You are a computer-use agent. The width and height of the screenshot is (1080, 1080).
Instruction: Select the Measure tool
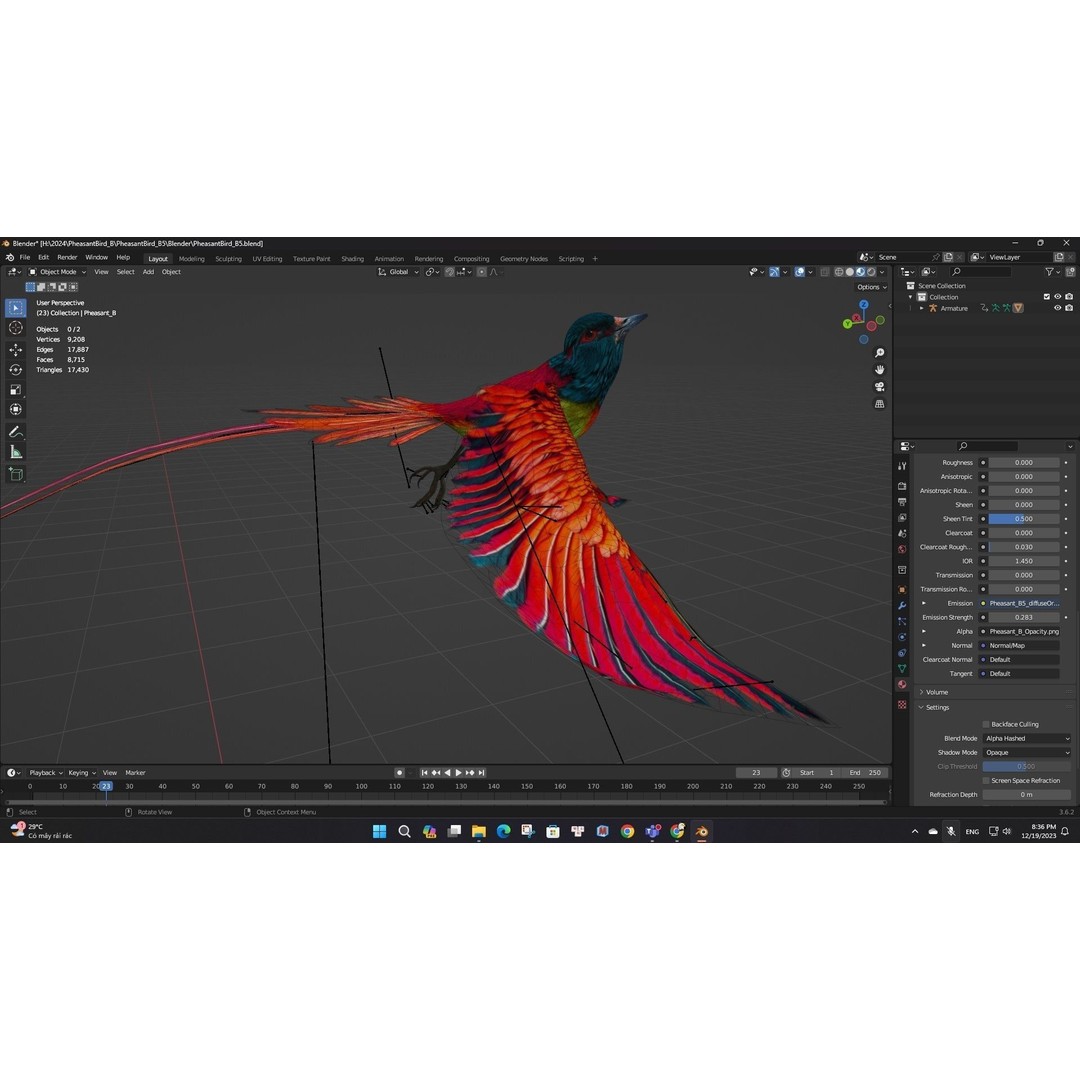click(16, 452)
